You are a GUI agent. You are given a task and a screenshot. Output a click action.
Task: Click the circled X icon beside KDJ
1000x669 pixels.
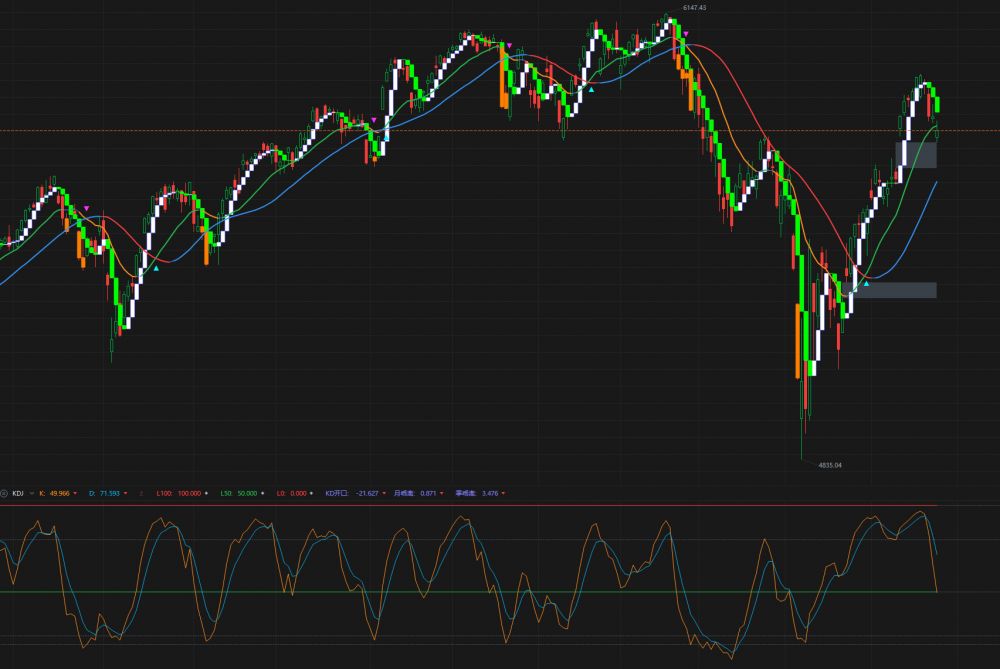4,493
